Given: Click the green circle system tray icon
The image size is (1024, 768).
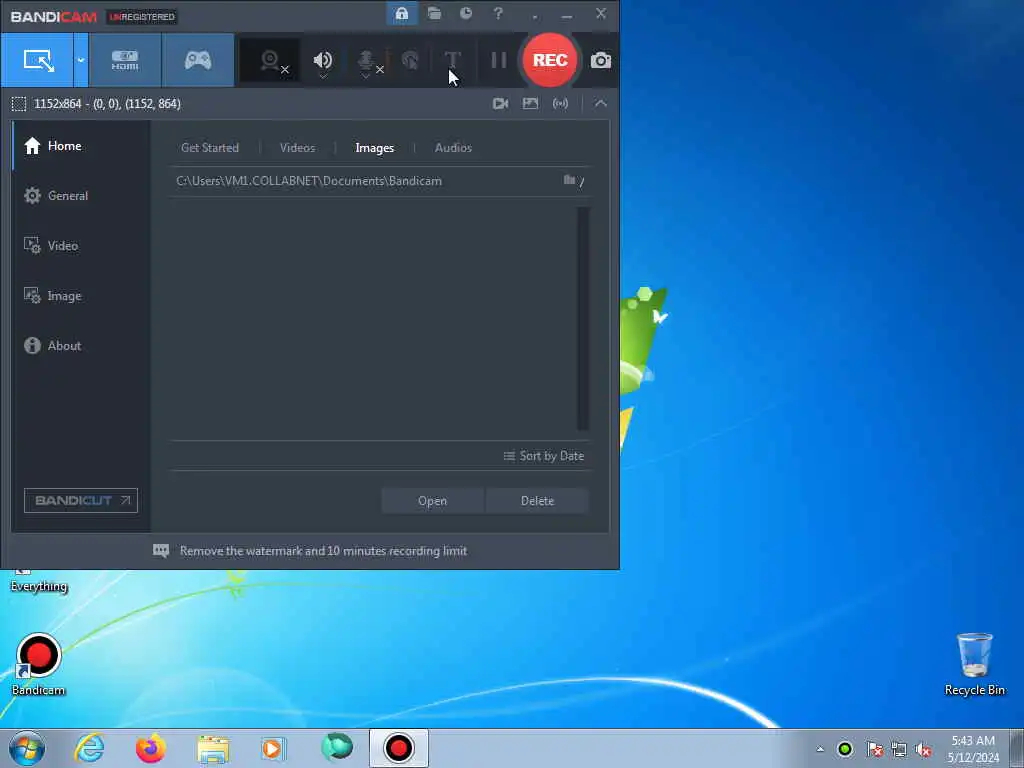Looking at the screenshot, I should pos(845,749).
